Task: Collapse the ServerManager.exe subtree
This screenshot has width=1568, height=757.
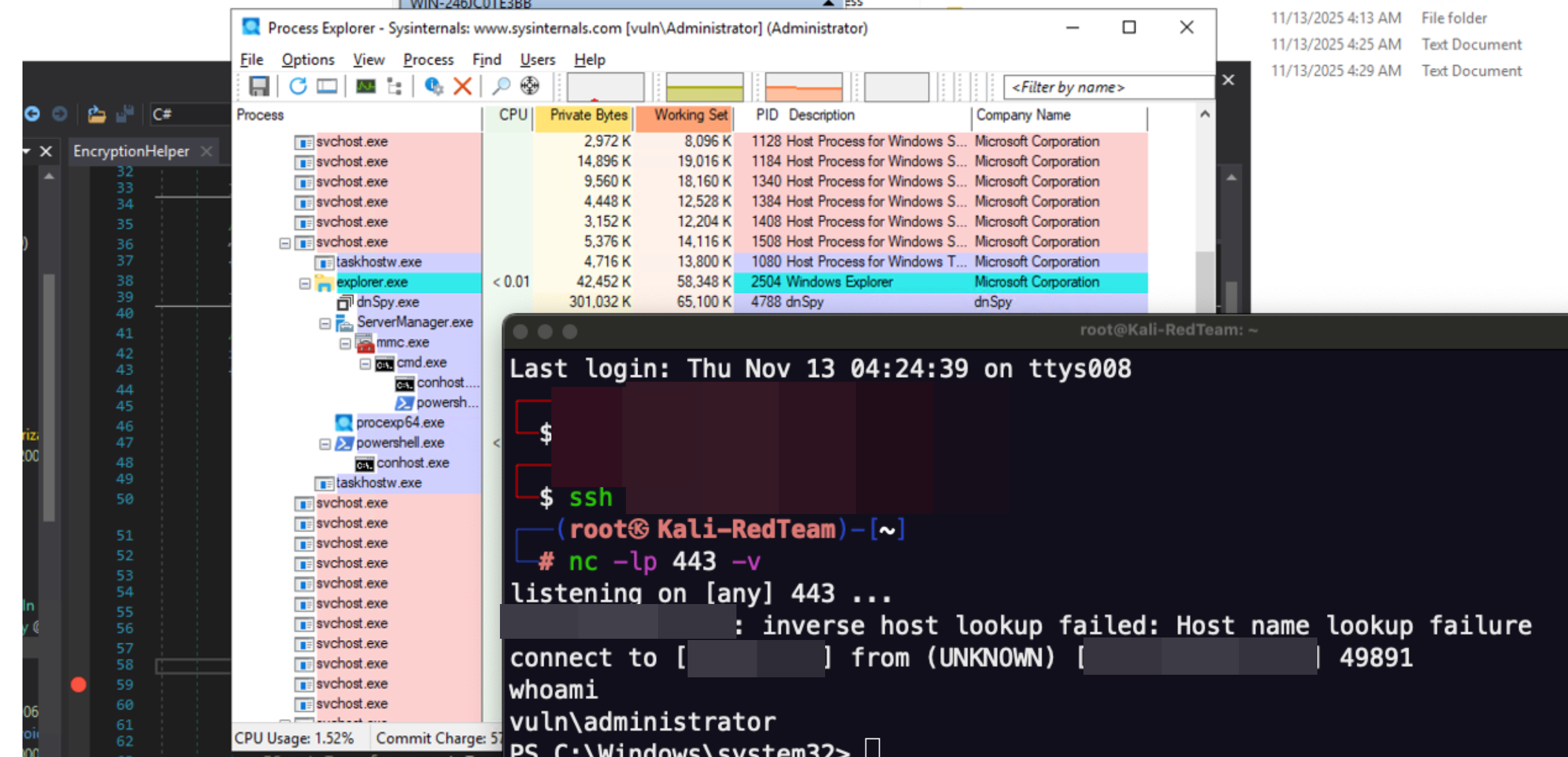Action: (x=325, y=323)
